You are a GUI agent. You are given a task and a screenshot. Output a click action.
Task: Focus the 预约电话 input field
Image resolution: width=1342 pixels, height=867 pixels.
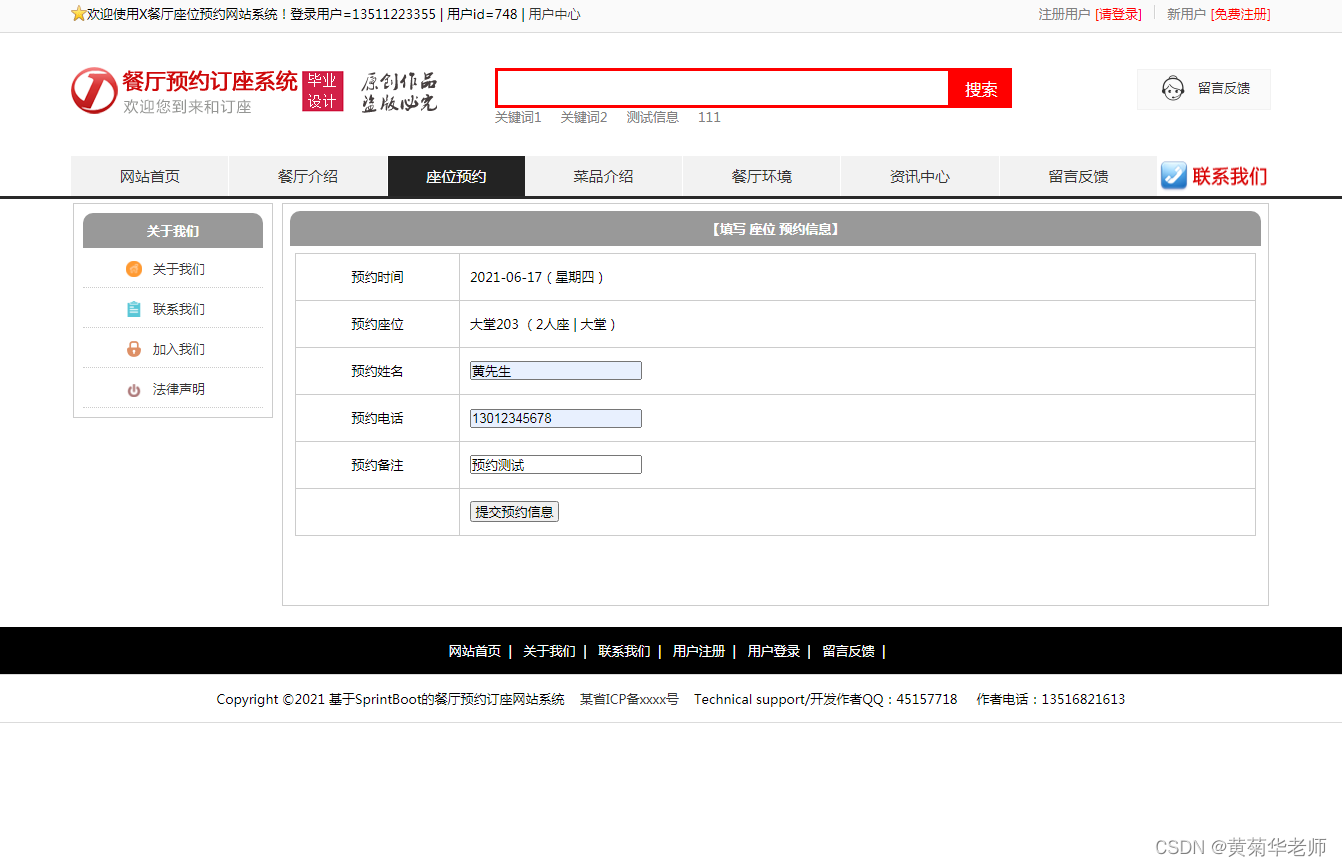[x=556, y=418]
